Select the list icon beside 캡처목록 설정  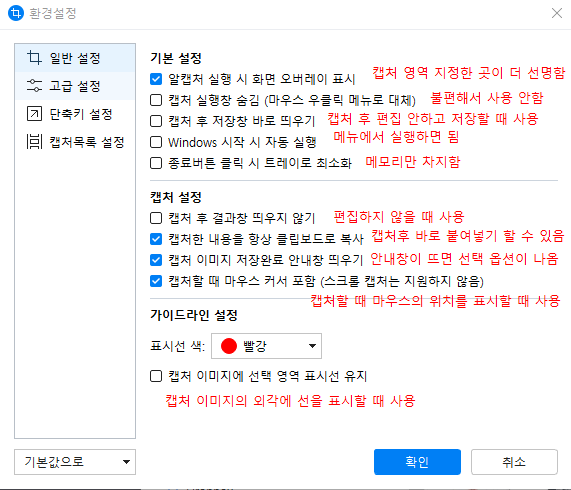[34, 142]
